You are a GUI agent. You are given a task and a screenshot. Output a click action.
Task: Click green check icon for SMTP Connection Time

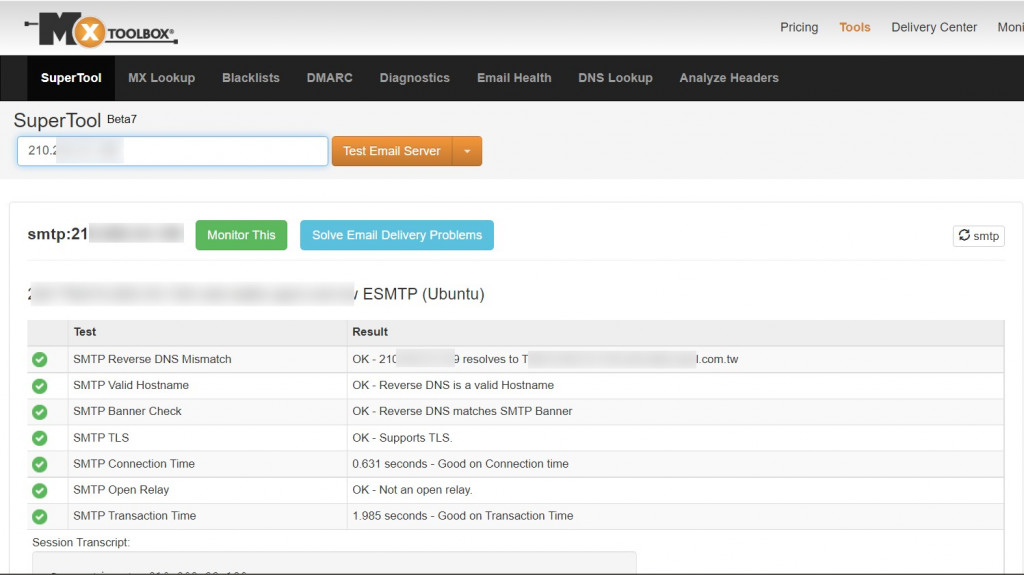click(x=40, y=464)
